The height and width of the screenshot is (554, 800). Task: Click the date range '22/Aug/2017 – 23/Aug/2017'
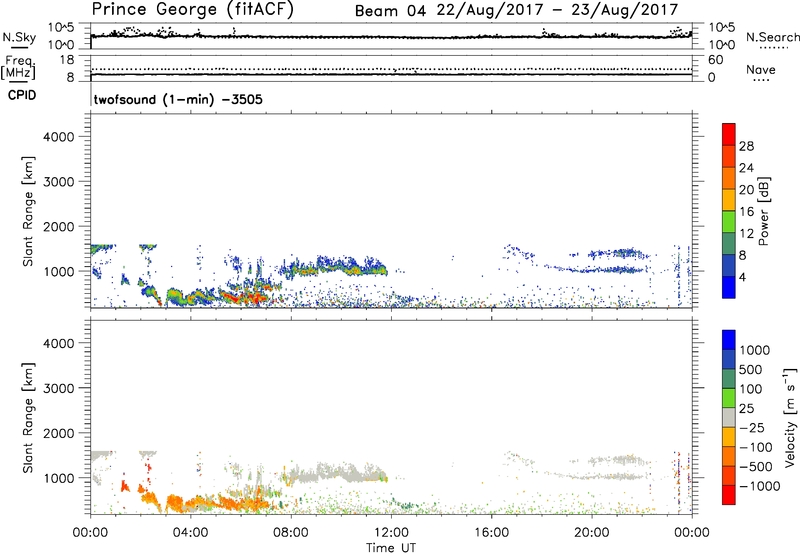(x=557, y=10)
